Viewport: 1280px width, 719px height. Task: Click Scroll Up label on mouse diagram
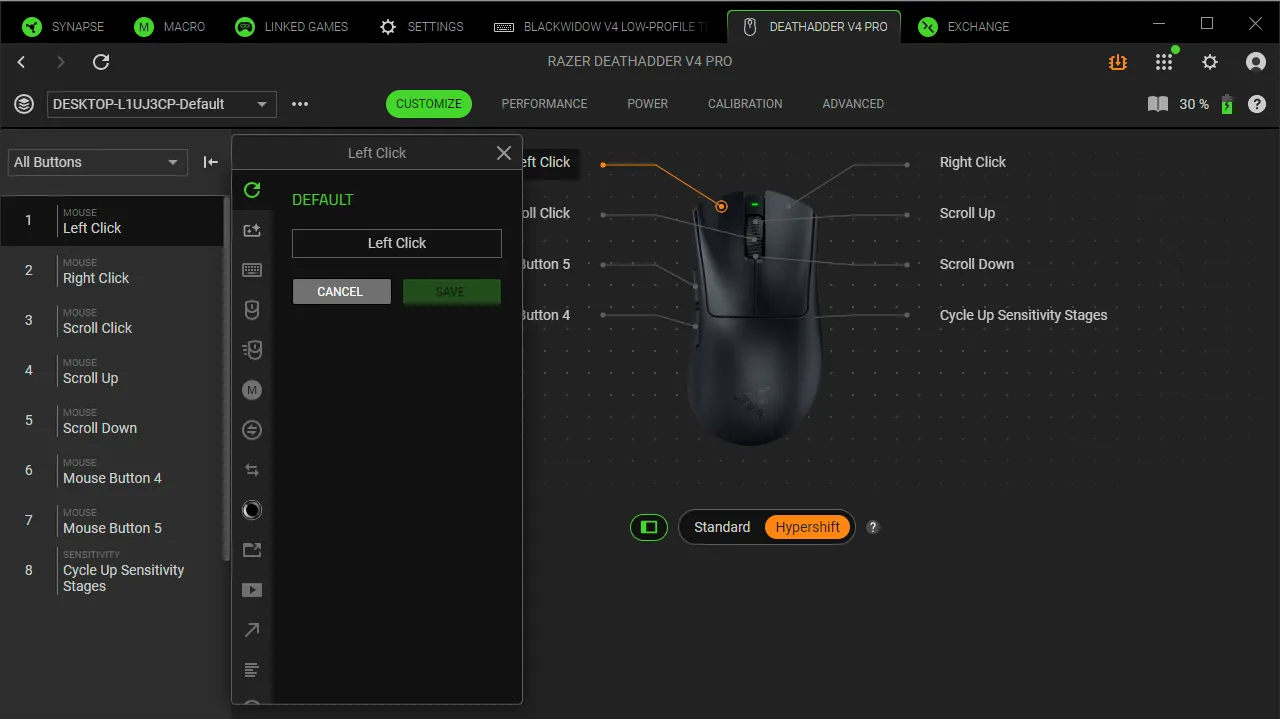(967, 213)
